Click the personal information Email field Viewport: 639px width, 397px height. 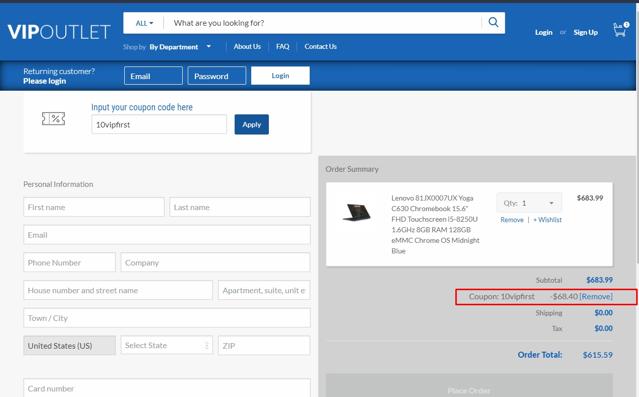pos(167,235)
